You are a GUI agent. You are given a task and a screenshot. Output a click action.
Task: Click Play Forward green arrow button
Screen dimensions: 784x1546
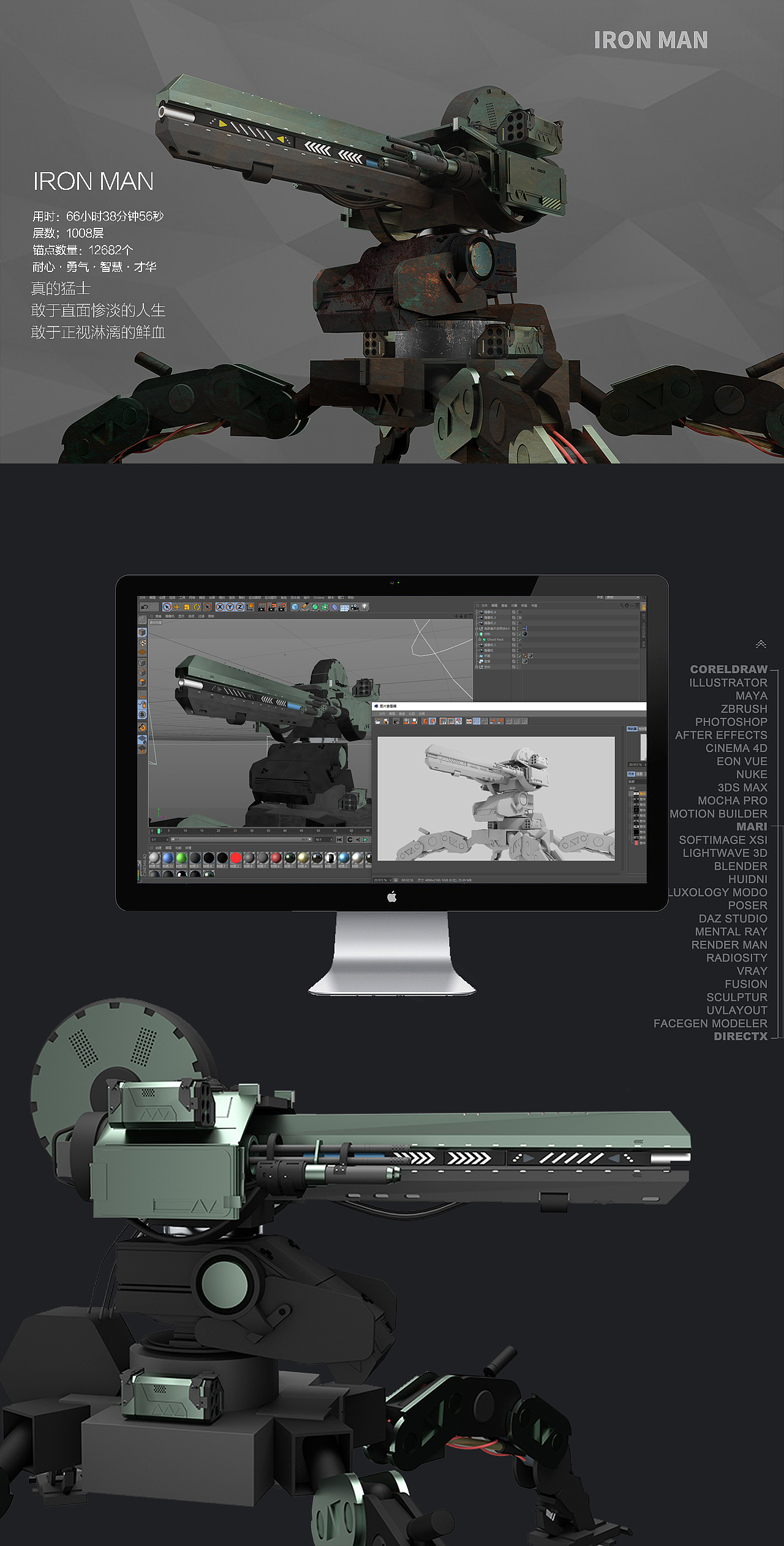pyautogui.click(x=365, y=840)
